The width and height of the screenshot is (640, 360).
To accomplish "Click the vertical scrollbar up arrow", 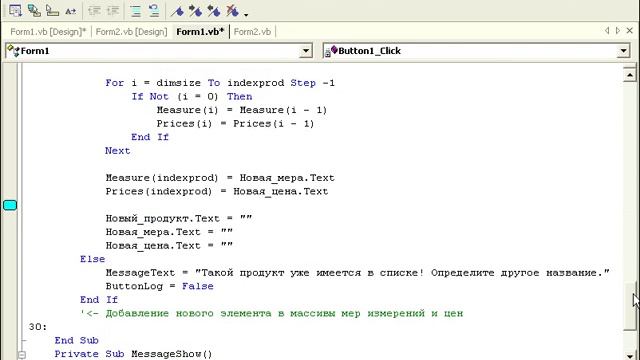I will pos(630,75).
